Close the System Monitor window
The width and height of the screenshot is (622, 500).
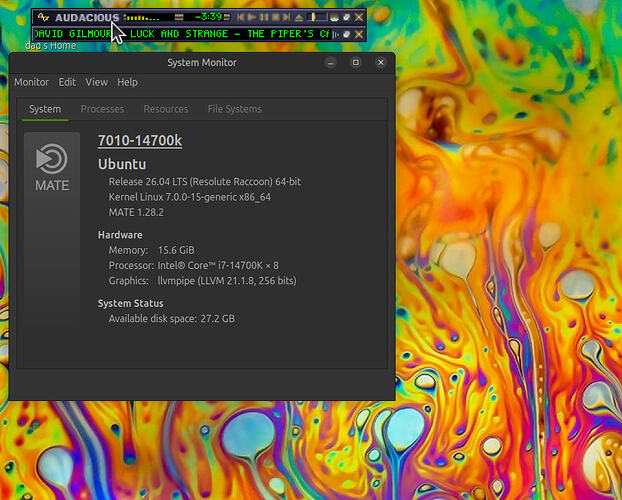(x=381, y=62)
